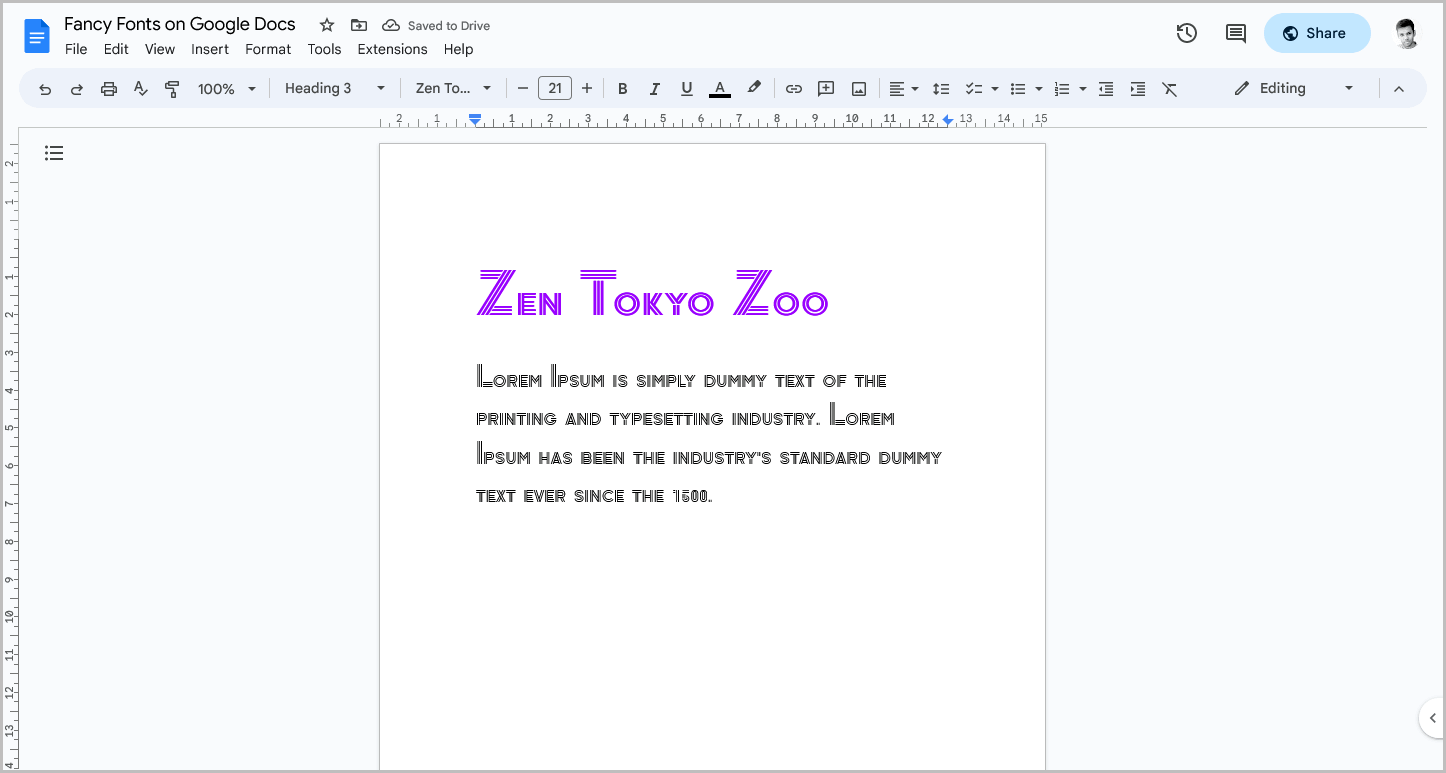Open the Extensions menu

[392, 49]
